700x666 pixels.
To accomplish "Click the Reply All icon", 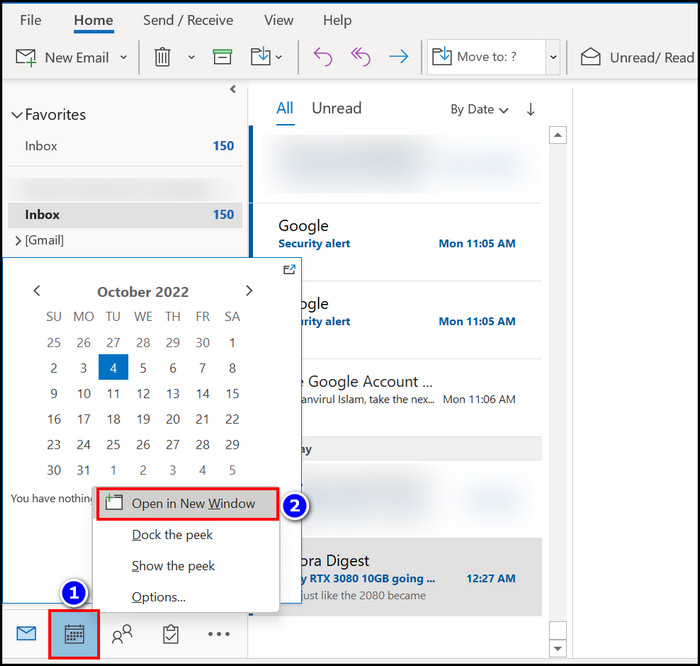I will coord(360,57).
